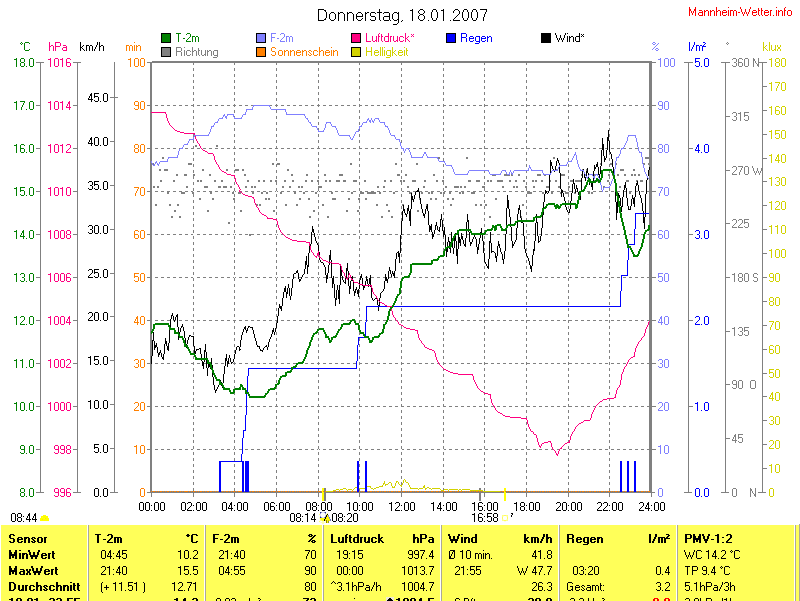Image resolution: width=800 pixels, height=601 pixels.
Task: Click the Regen column header in the table
Action: point(585,539)
